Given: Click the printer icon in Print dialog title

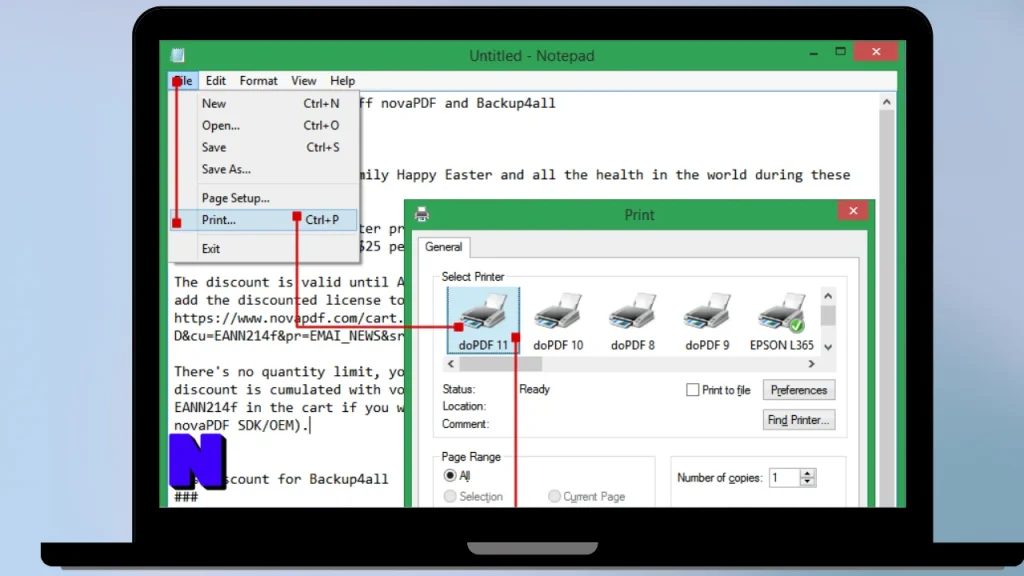Looking at the screenshot, I should [422, 214].
